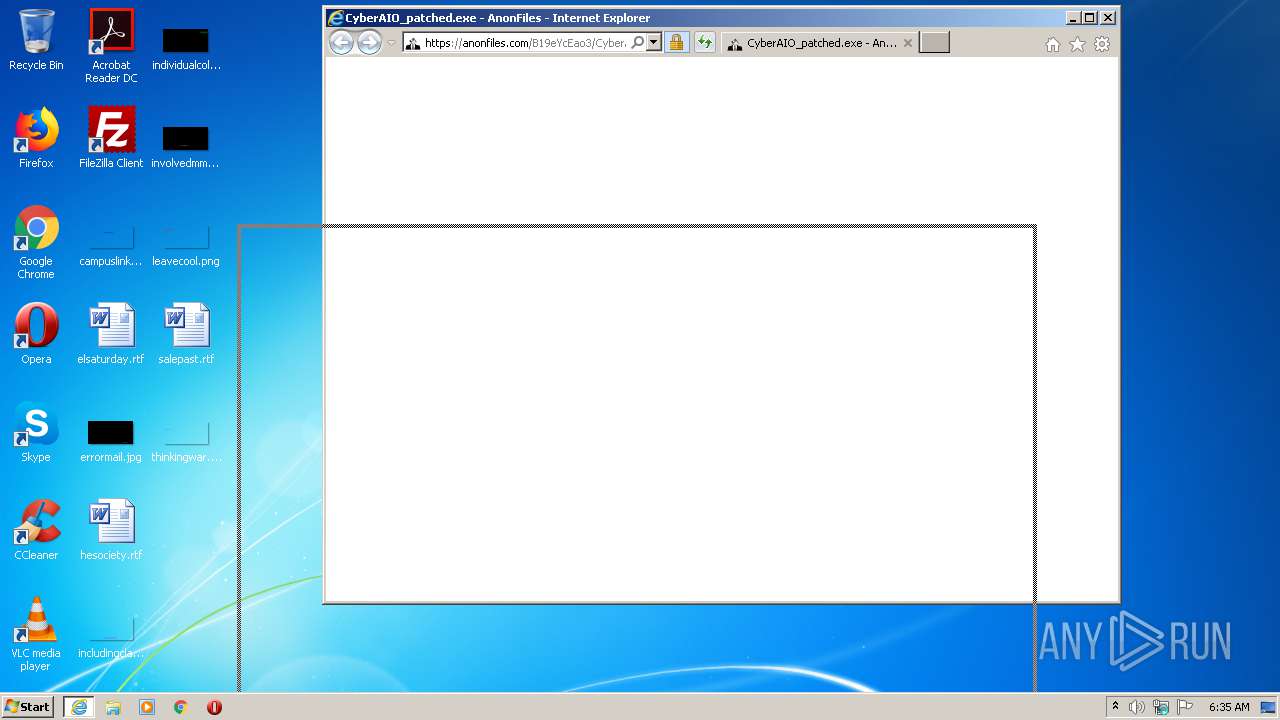Screen dimensions: 1280x720
Task: Select the hesociety.rtf file
Action: coord(111,530)
